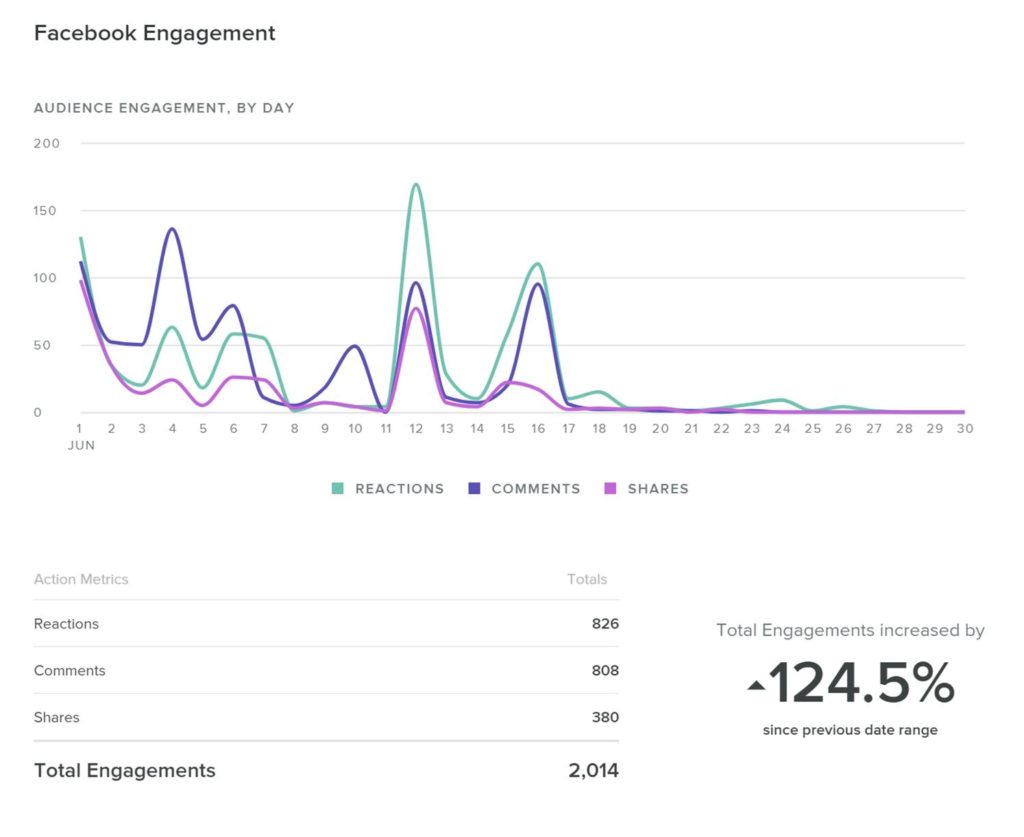The width and height of the screenshot is (1024, 837).
Task: Click the Comments peak on June 4
Action: [172, 229]
